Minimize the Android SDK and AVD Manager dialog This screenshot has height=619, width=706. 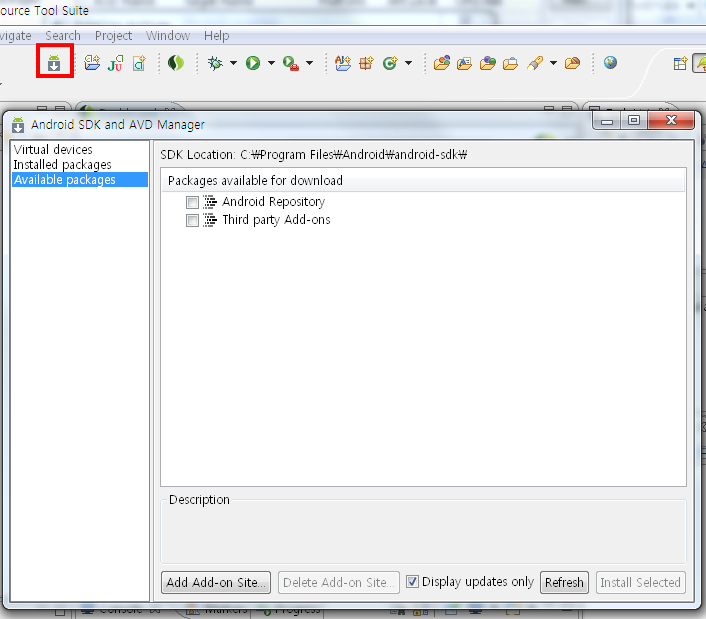coord(607,121)
